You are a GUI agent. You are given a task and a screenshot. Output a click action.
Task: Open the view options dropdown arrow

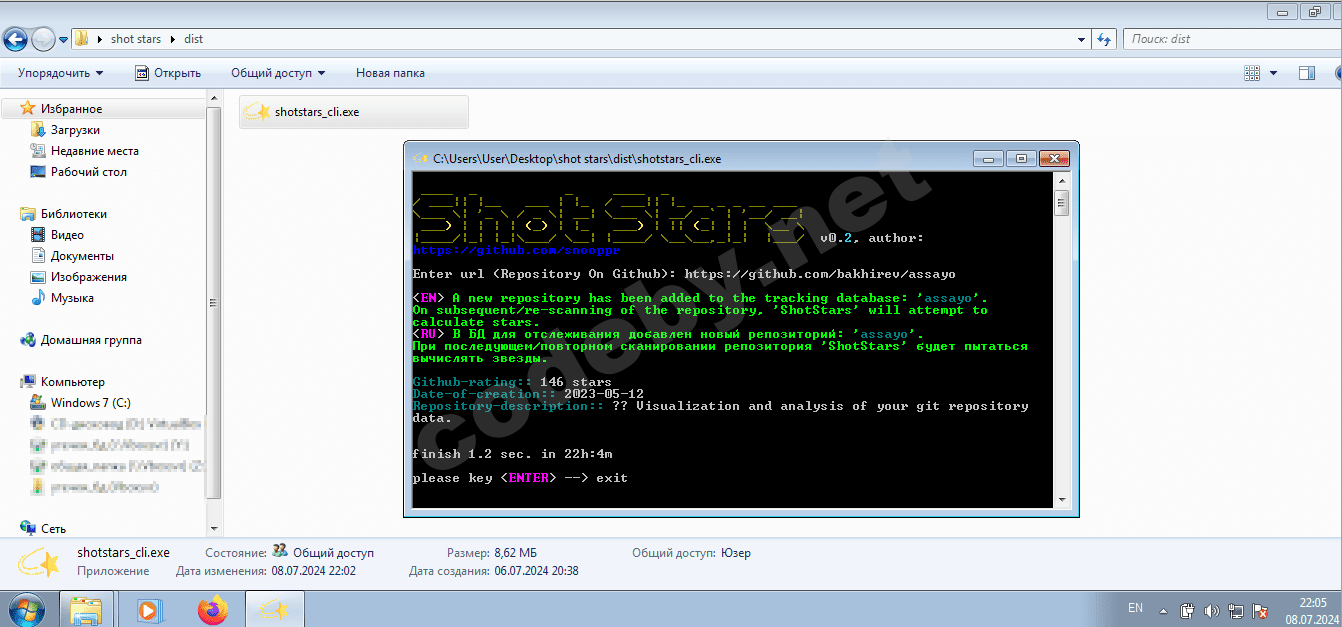pyautogui.click(x=1273, y=73)
